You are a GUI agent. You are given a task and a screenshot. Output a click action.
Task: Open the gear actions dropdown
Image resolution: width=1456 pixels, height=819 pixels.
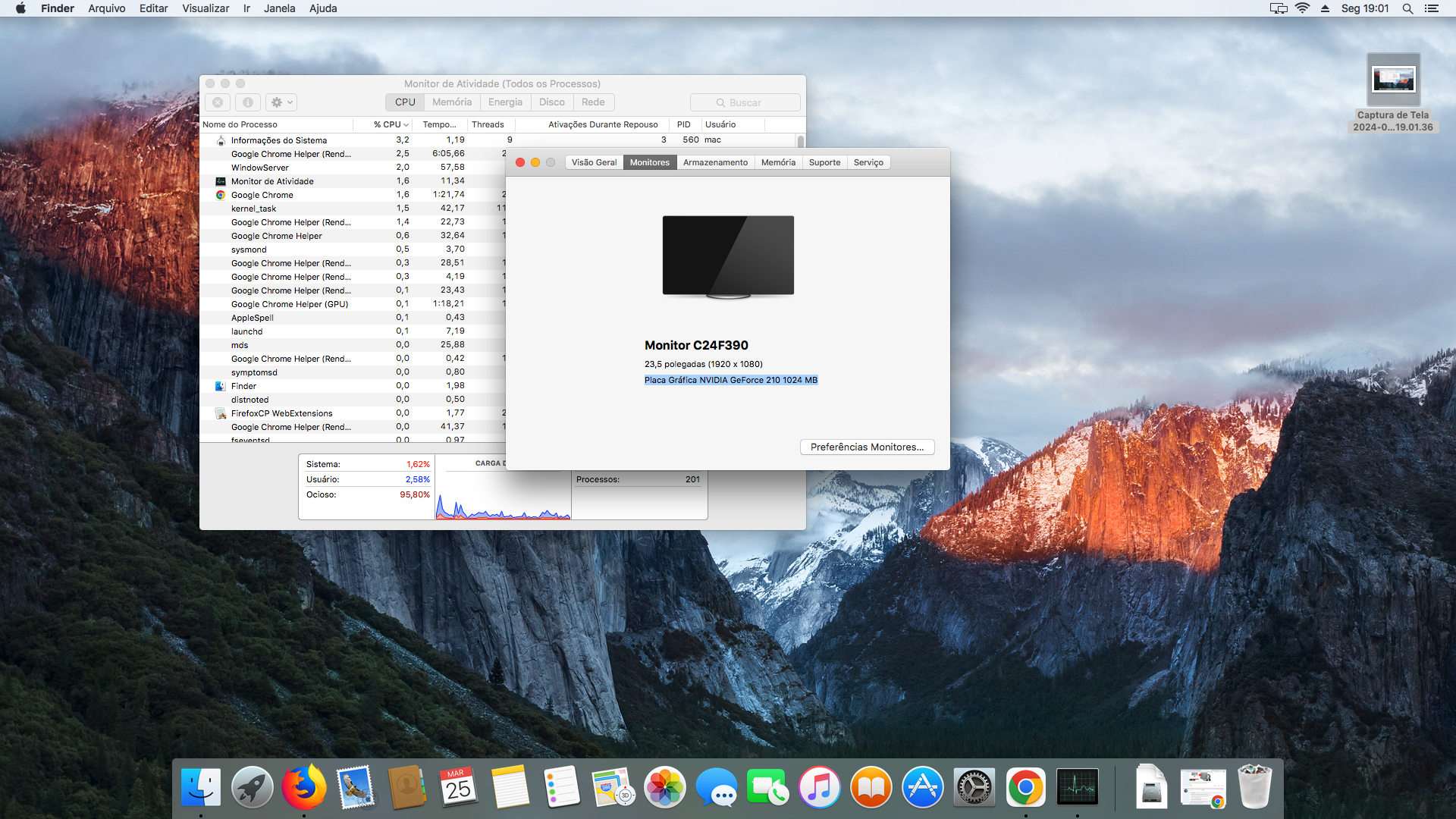click(282, 102)
